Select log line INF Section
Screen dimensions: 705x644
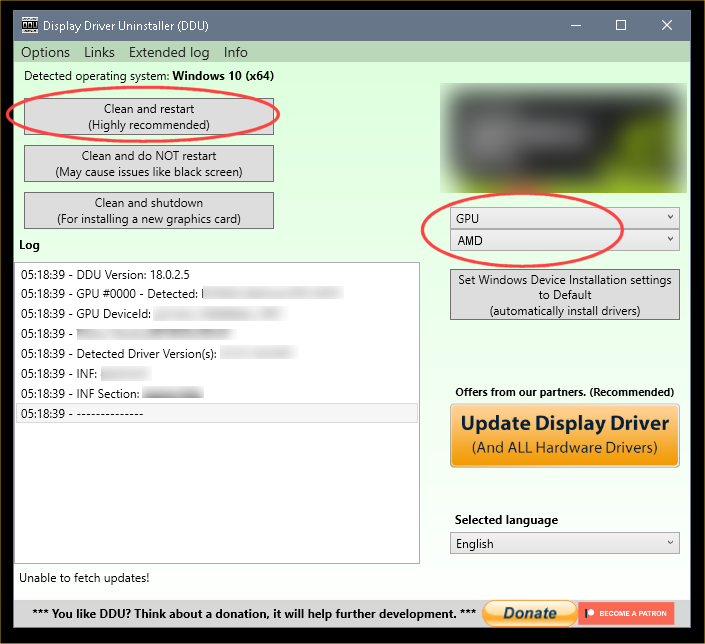(217, 394)
